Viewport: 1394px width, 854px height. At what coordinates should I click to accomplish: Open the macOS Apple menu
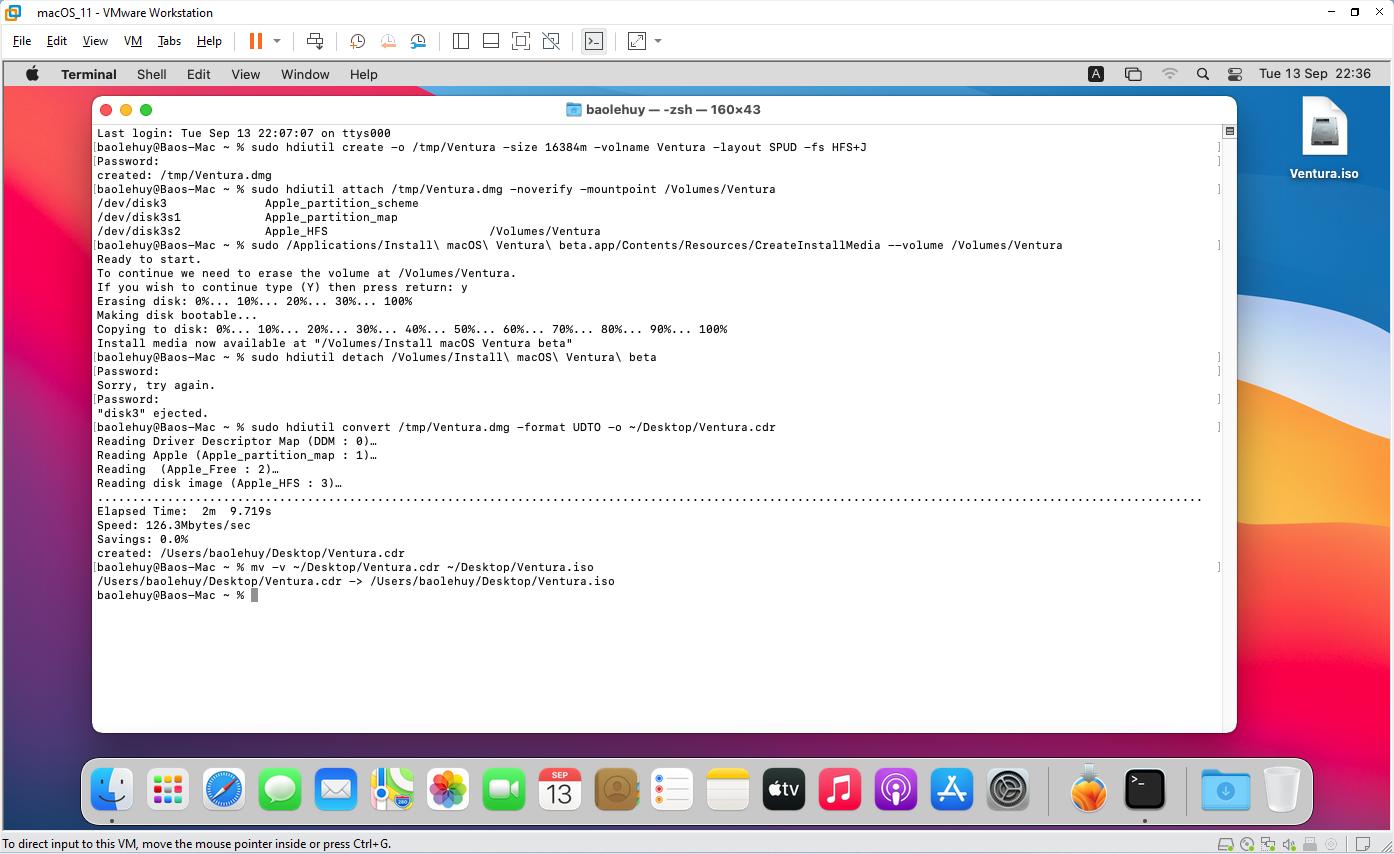pyautogui.click(x=32, y=74)
